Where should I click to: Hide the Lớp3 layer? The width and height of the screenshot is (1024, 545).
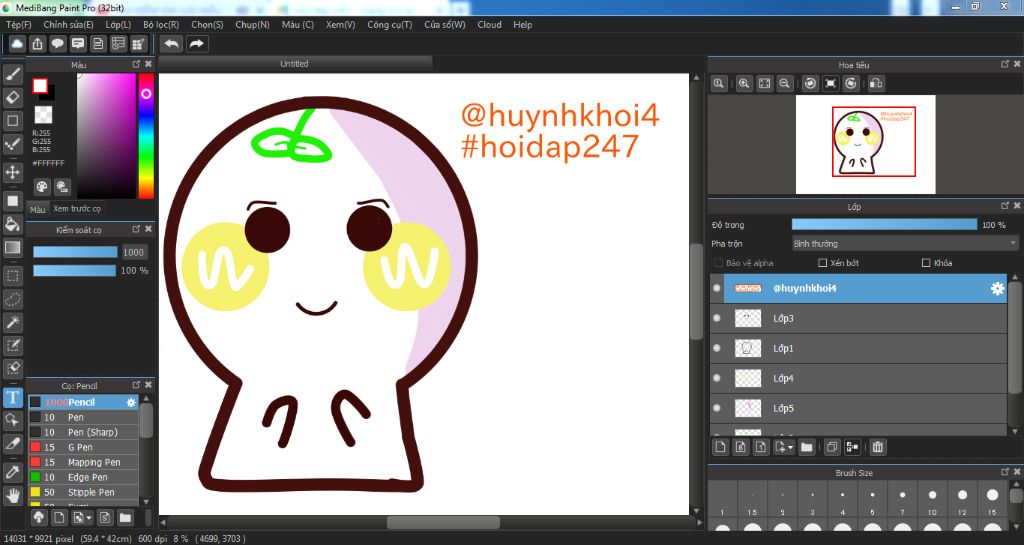pos(717,318)
